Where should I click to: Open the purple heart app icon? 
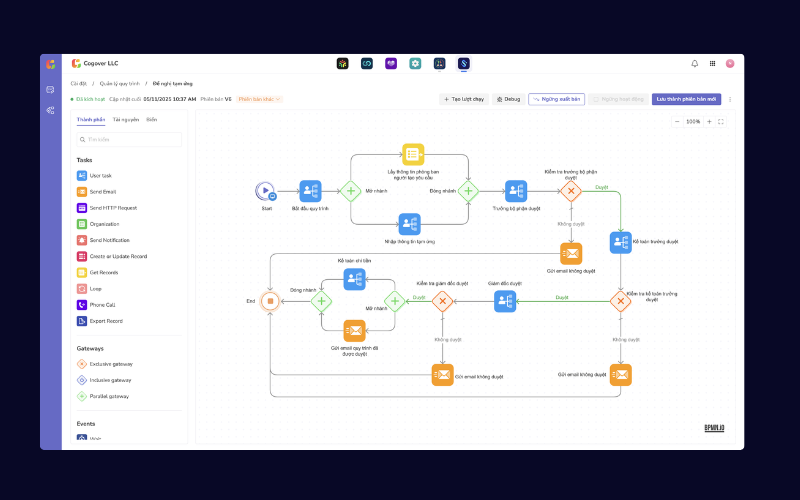coord(391,64)
